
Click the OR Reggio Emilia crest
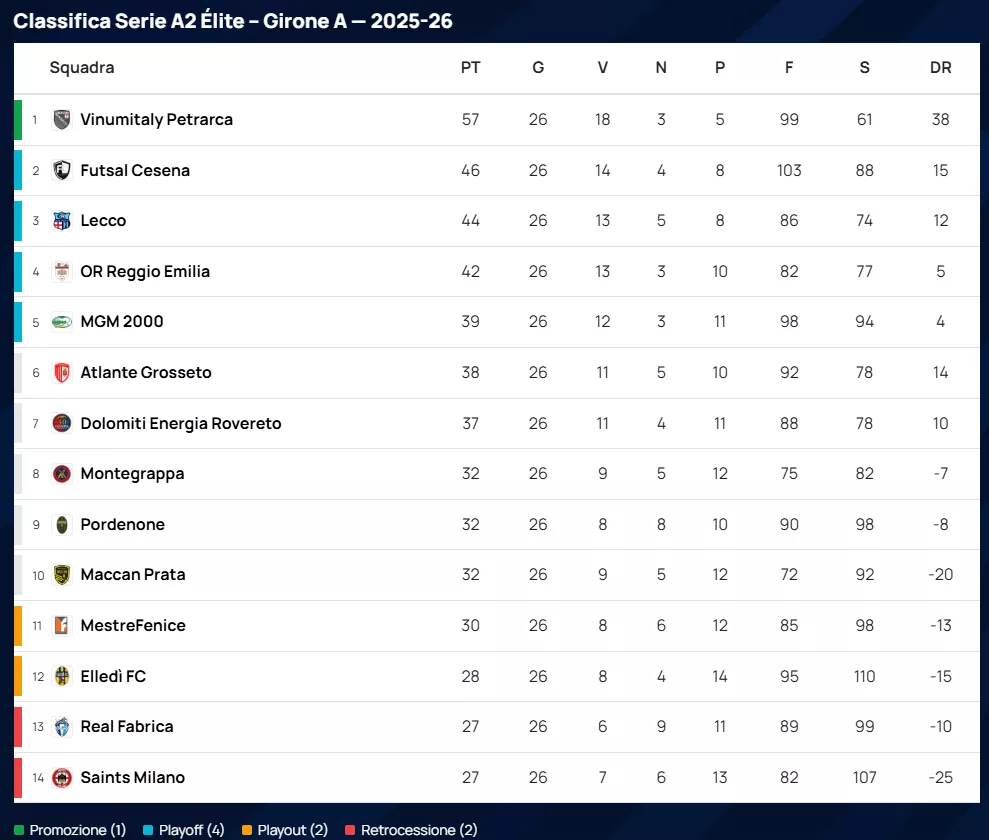[x=62, y=271]
